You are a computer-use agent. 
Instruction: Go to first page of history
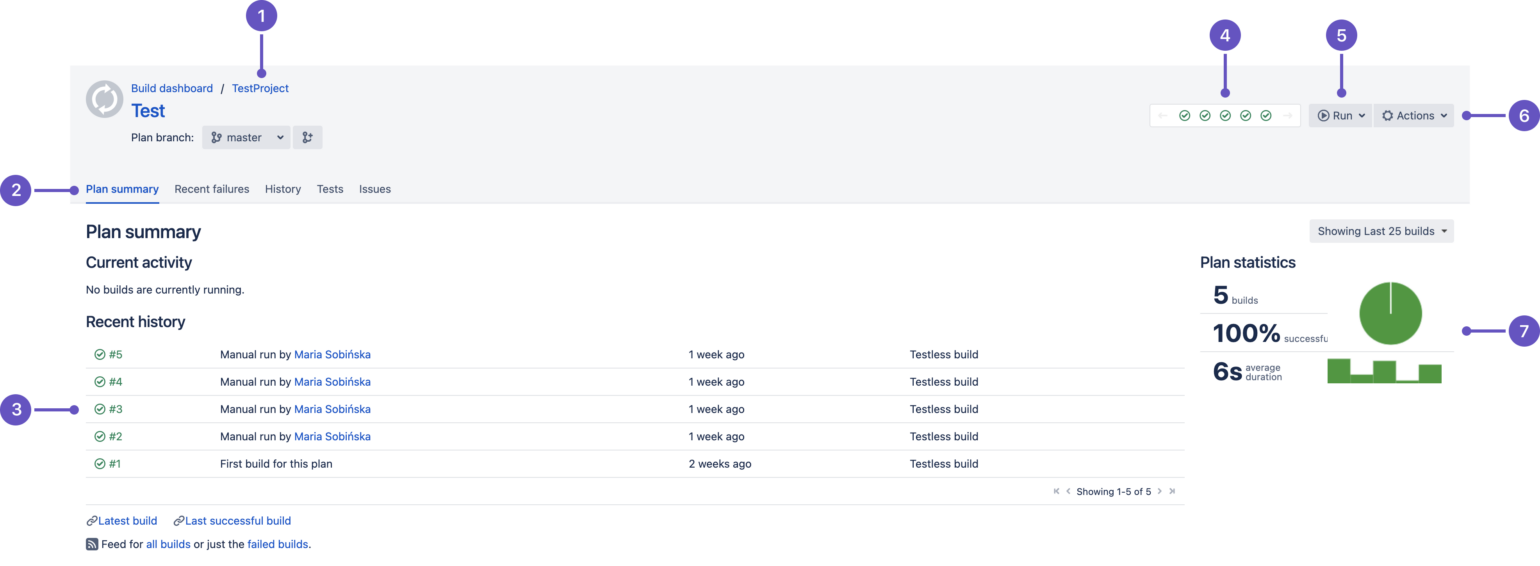pos(1056,491)
